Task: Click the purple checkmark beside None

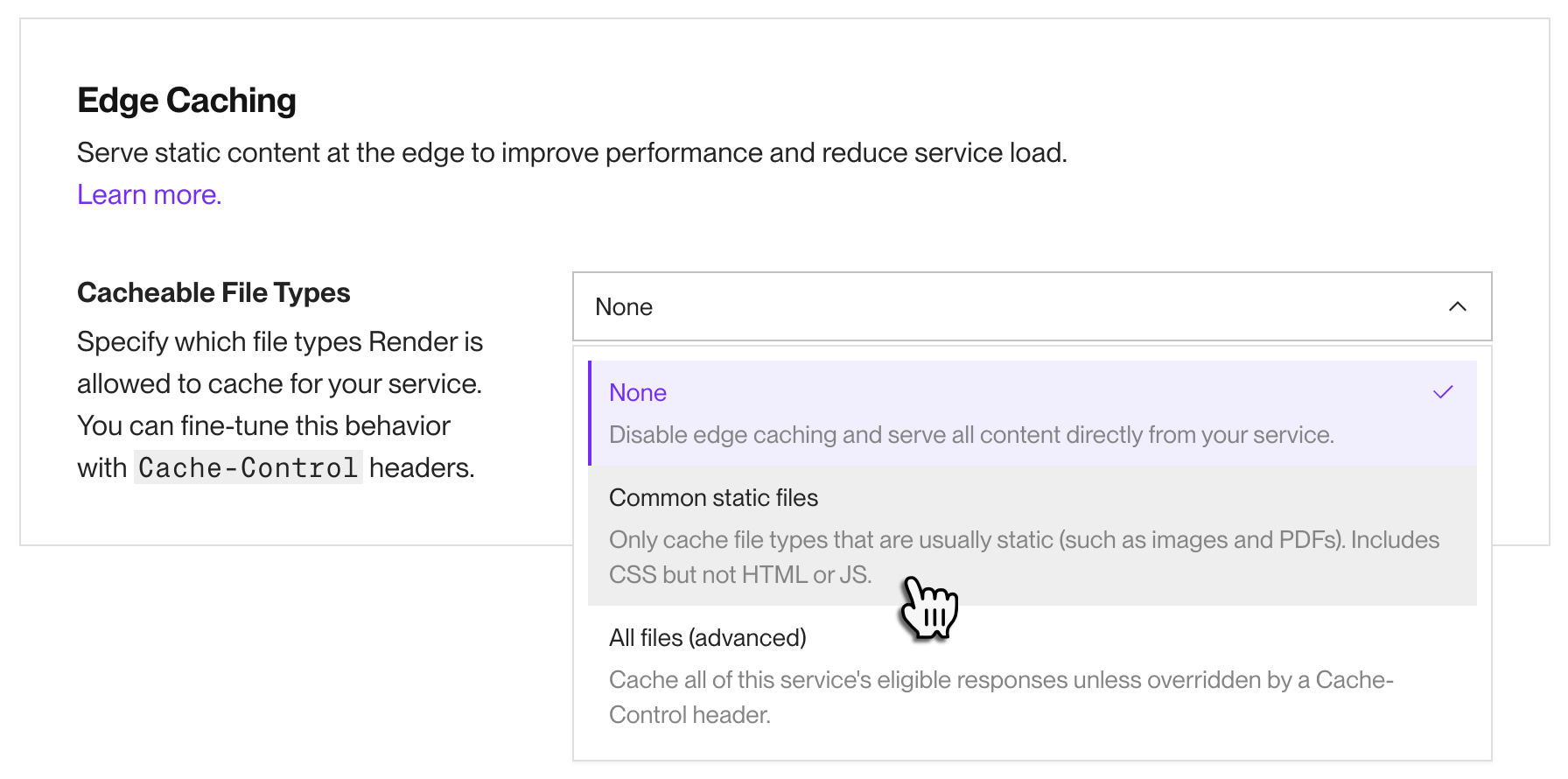Action: pyautogui.click(x=1443, y=392)
